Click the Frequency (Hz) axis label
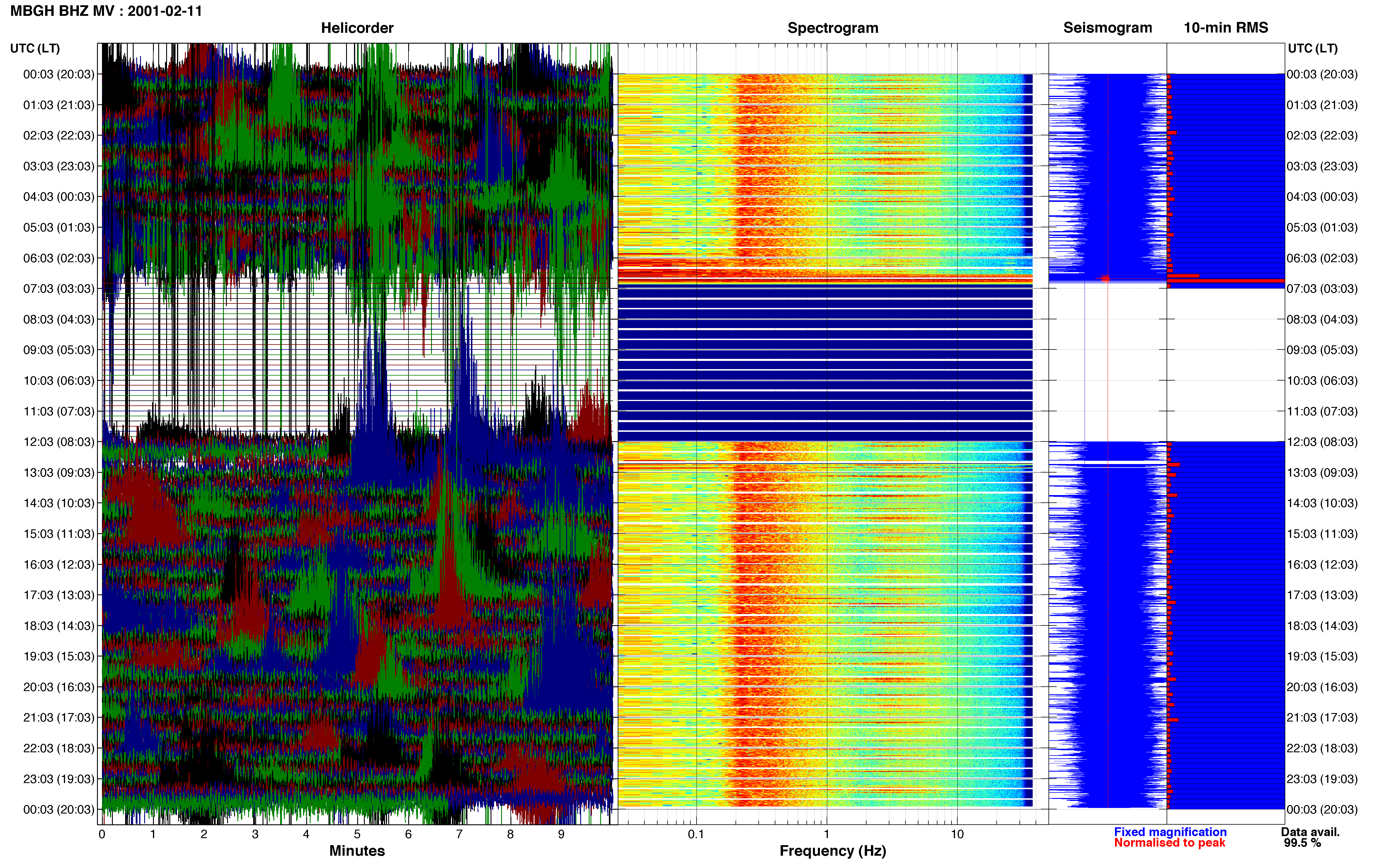 point(833,851)
